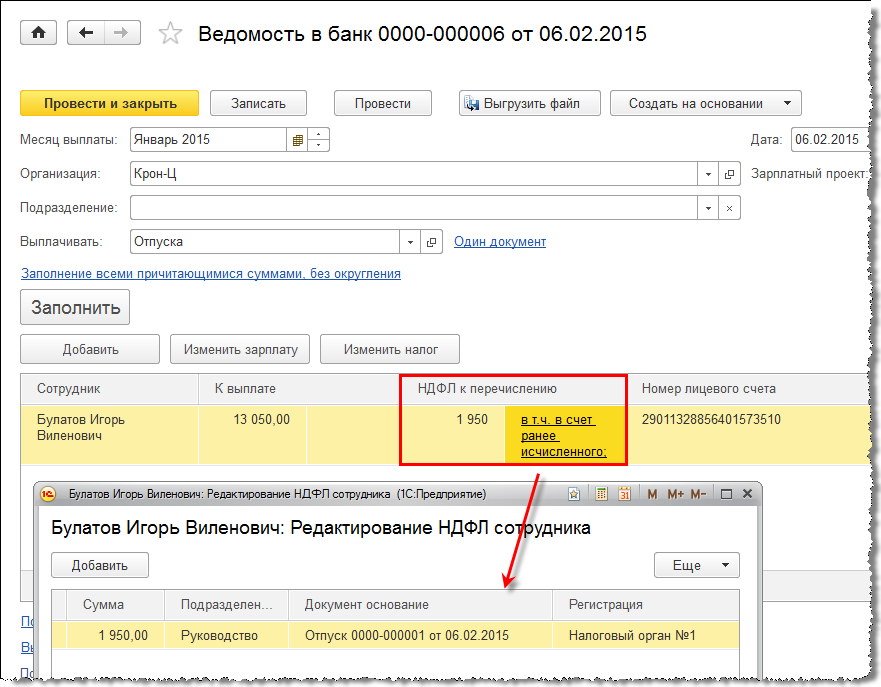Viewport: 881px width, 687px height.
Task: Expand the Организация dropdown list
Action: click(x=708, y=174)
